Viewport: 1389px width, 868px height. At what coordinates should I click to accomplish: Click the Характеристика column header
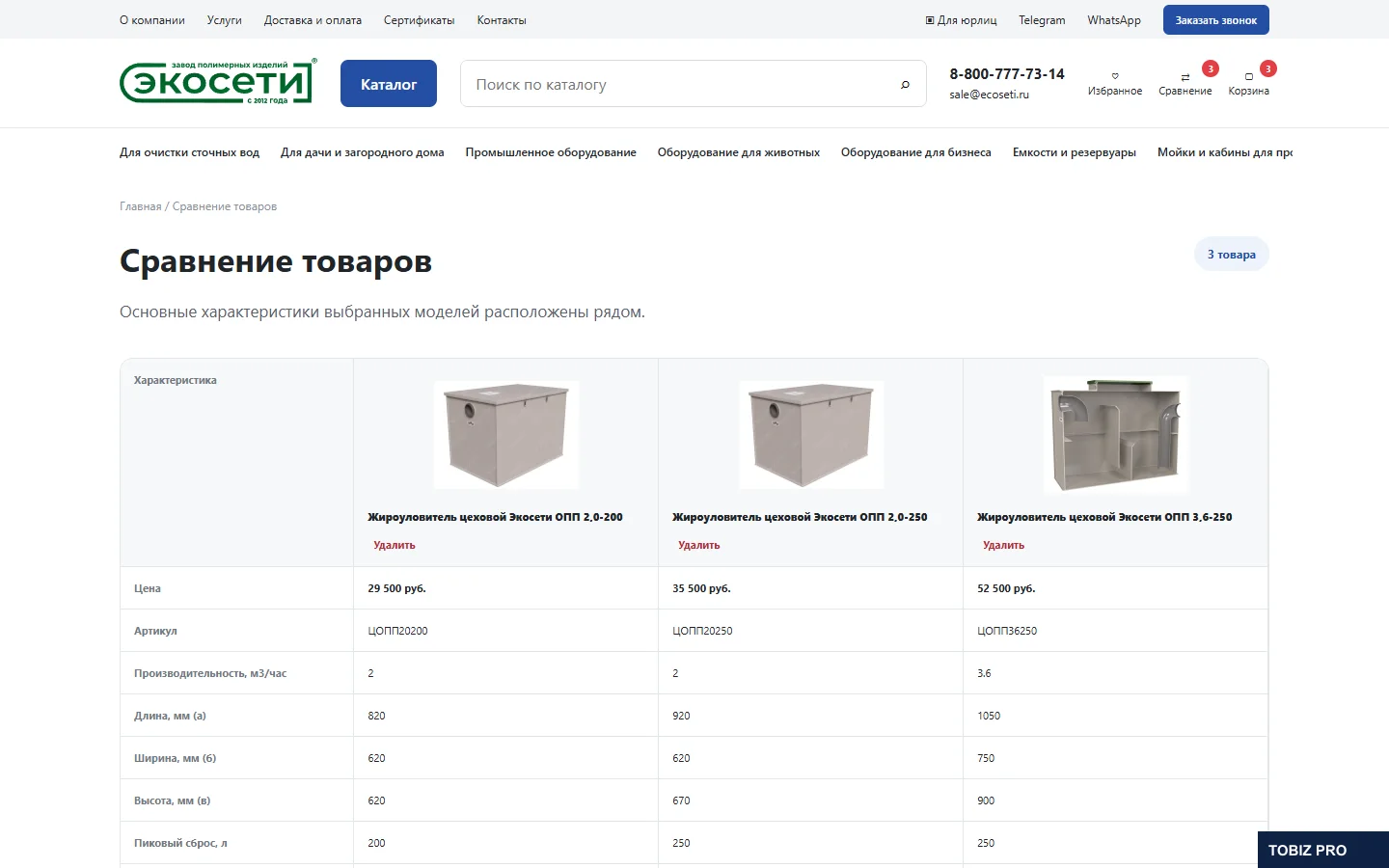click(x=176, y=380)
